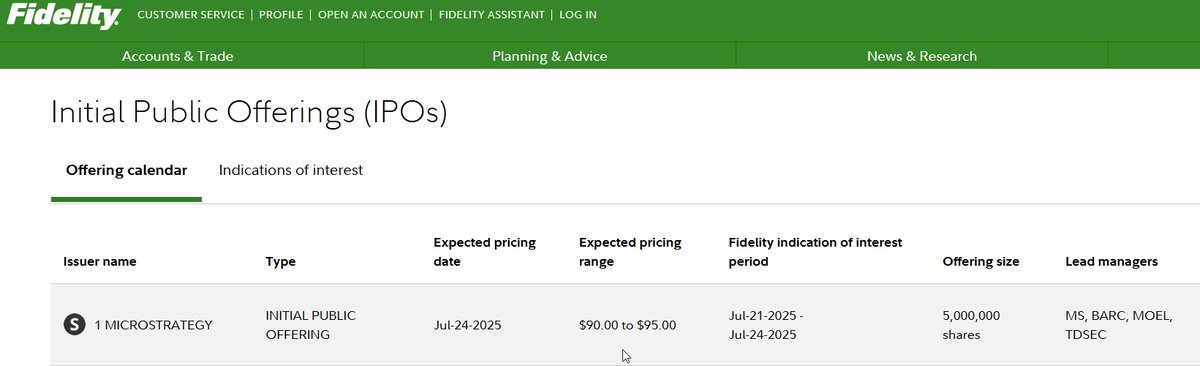Viewport: 1200px width, 366px height.
Task: Click the Fidelity logo
Action: pos(62,15)
